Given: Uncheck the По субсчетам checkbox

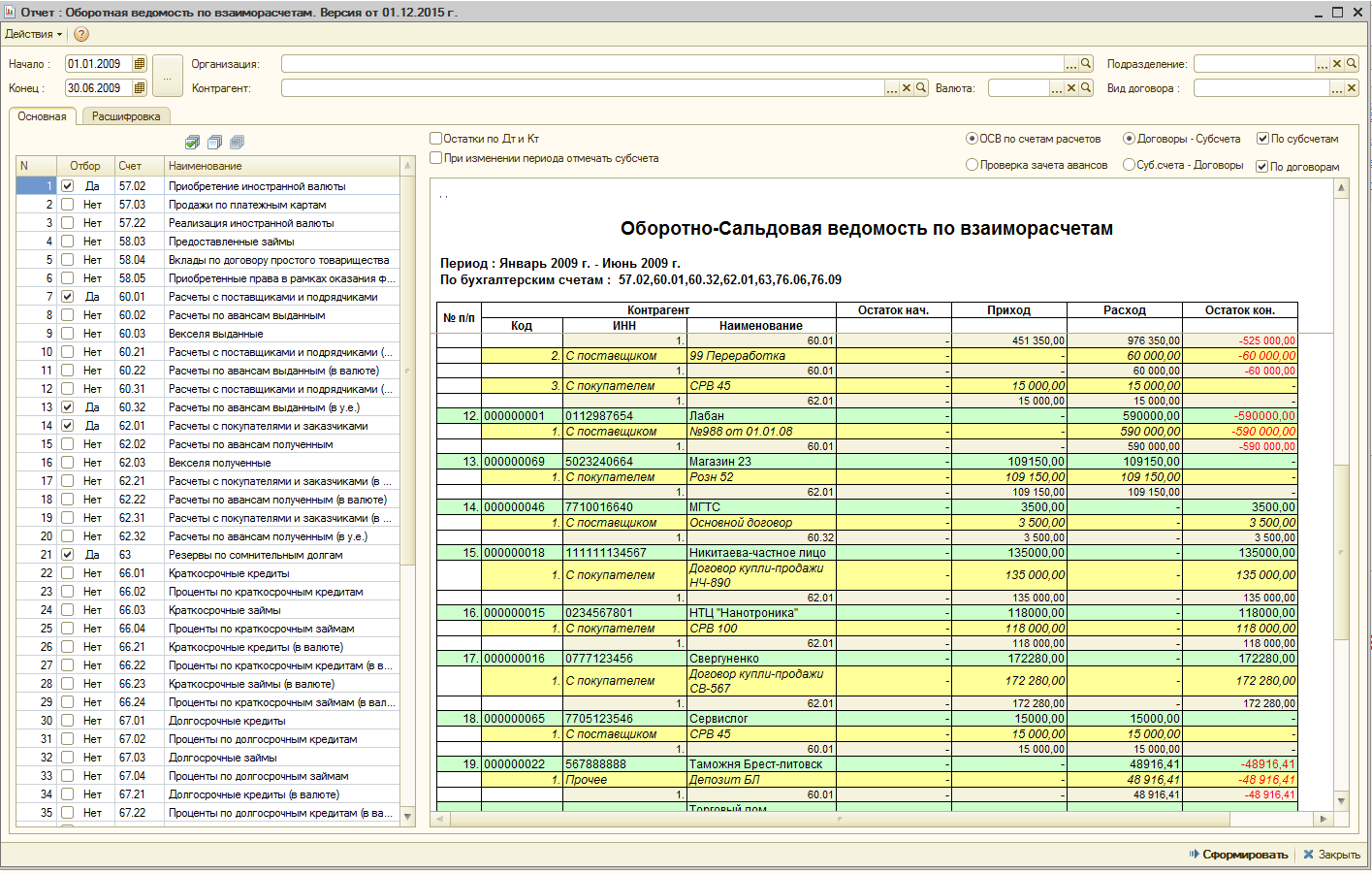Looking at the screenshot, I should tap(1262, 139).
